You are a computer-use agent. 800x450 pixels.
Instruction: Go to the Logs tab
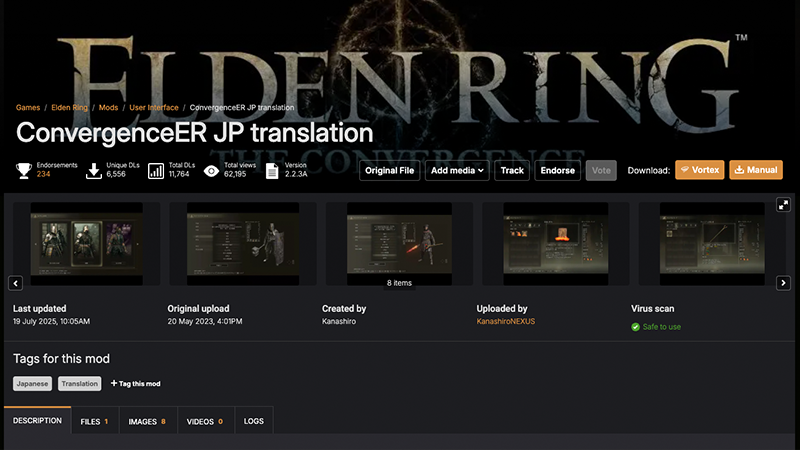point(254,422)
